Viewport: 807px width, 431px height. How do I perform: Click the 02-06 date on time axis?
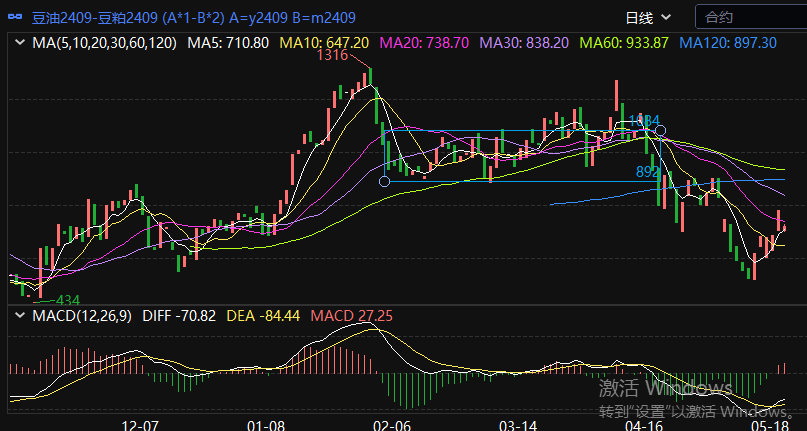point(391,425)
